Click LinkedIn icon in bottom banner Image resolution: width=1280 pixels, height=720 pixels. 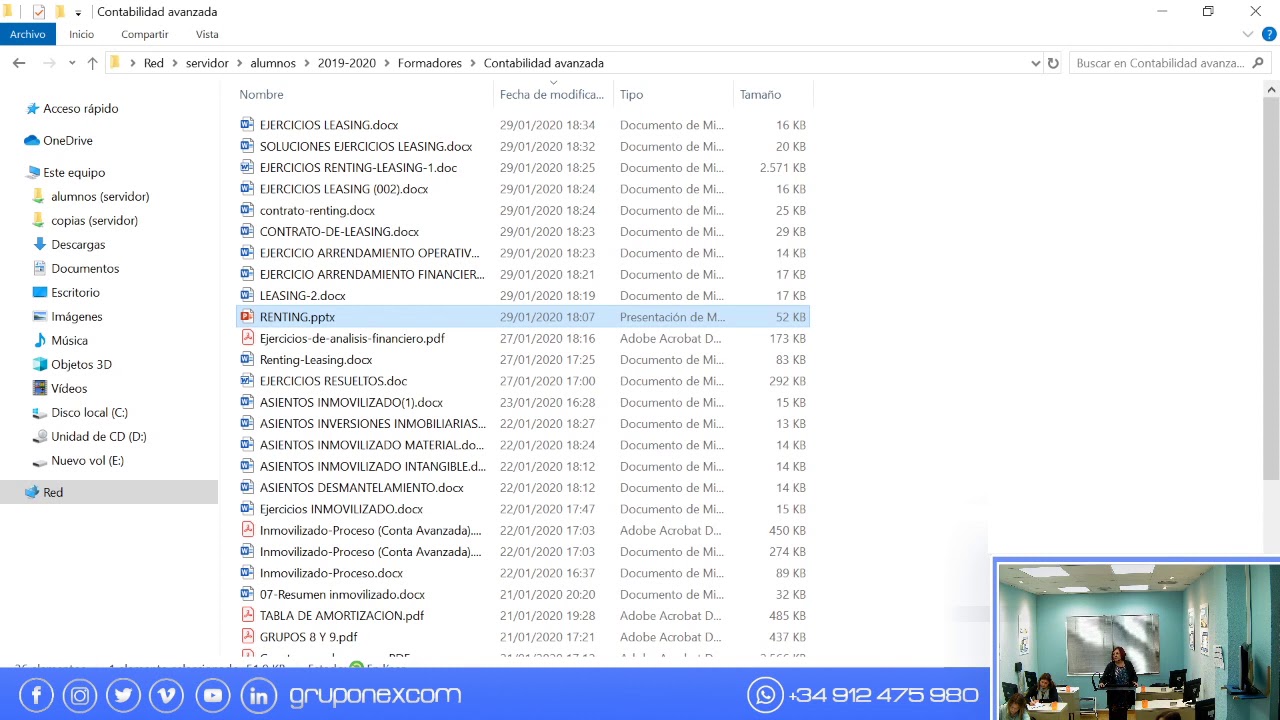click(x=258, y=695)
